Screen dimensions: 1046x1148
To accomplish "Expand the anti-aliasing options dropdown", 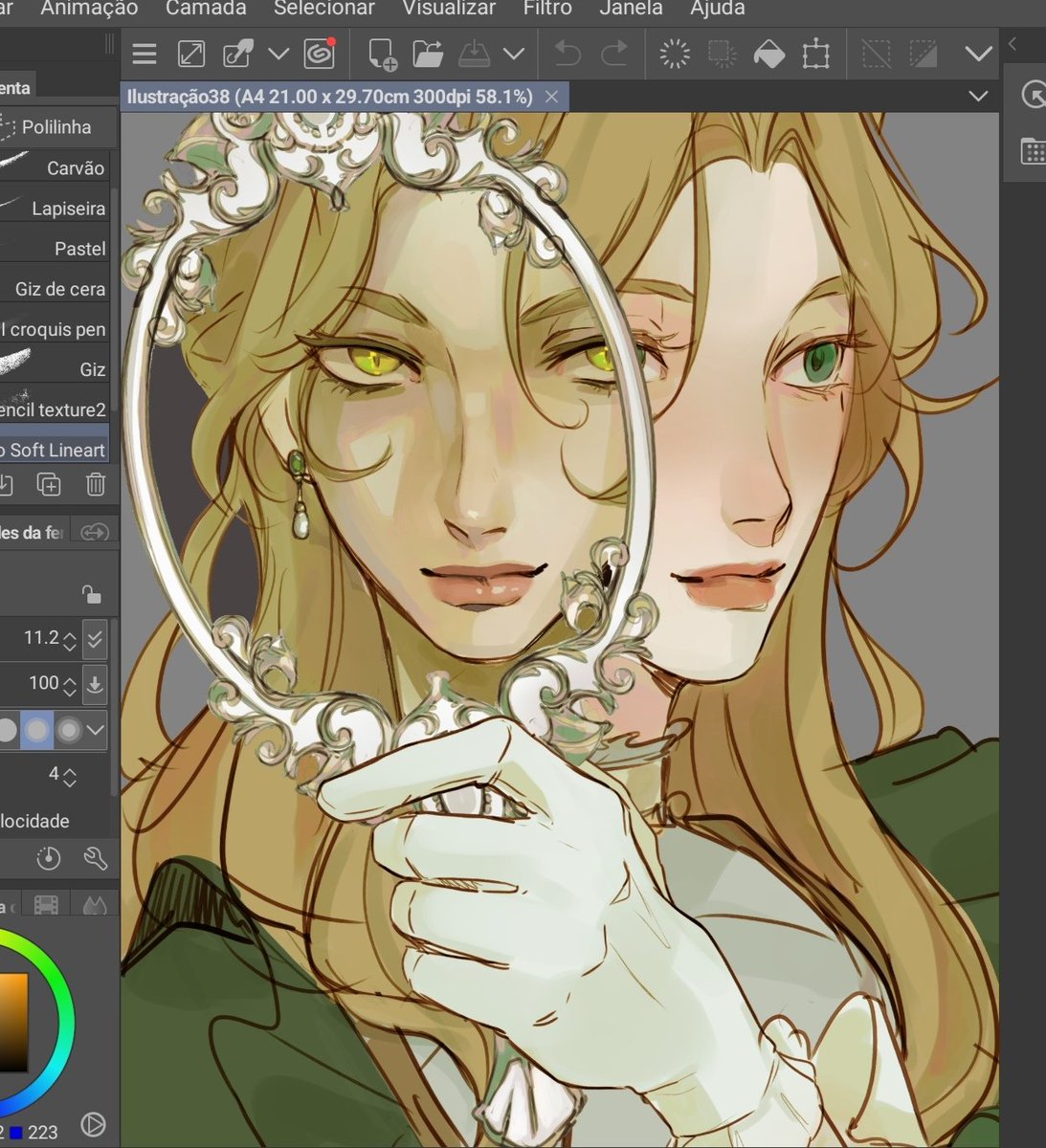I will pos(96,730).
